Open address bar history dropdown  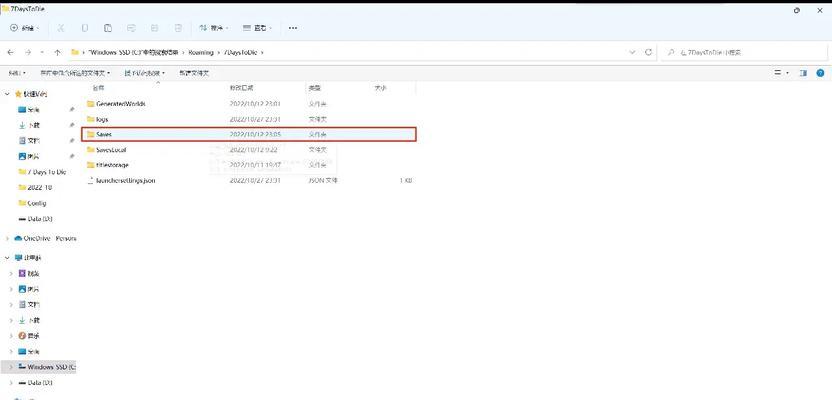click(632, 53)
